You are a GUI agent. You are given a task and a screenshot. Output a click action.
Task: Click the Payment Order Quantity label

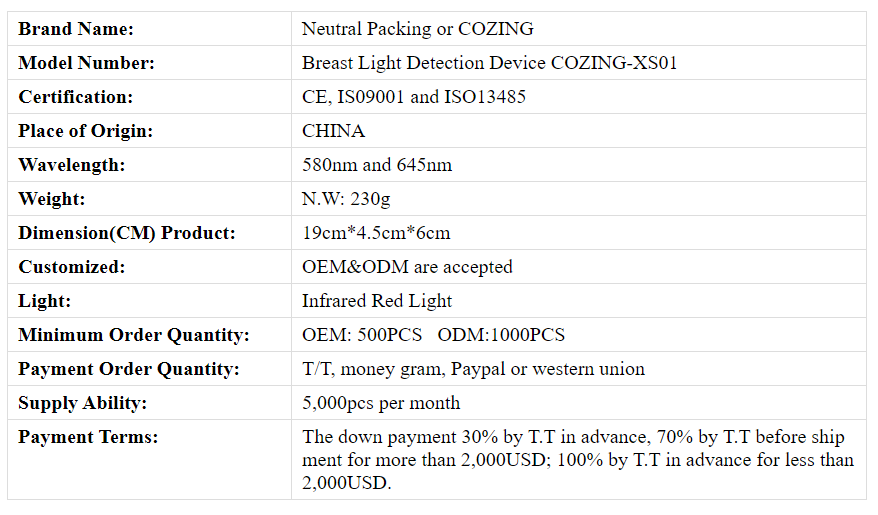(x=129, y=369)
